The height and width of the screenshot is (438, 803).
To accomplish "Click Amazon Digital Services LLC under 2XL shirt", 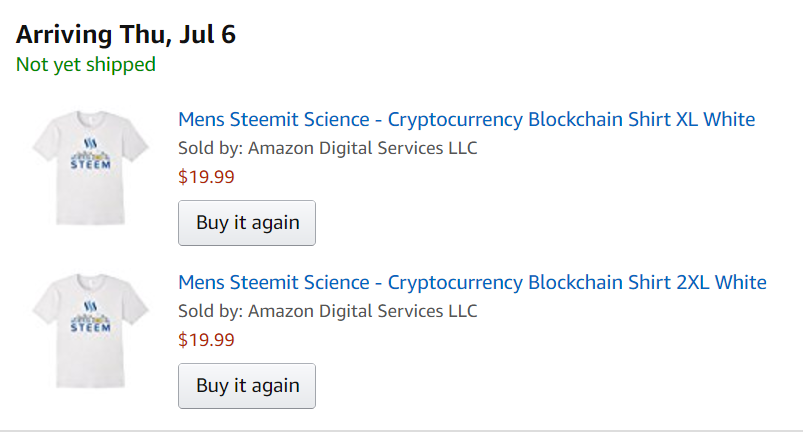I will pyautogui.click(x=363, y=310).
